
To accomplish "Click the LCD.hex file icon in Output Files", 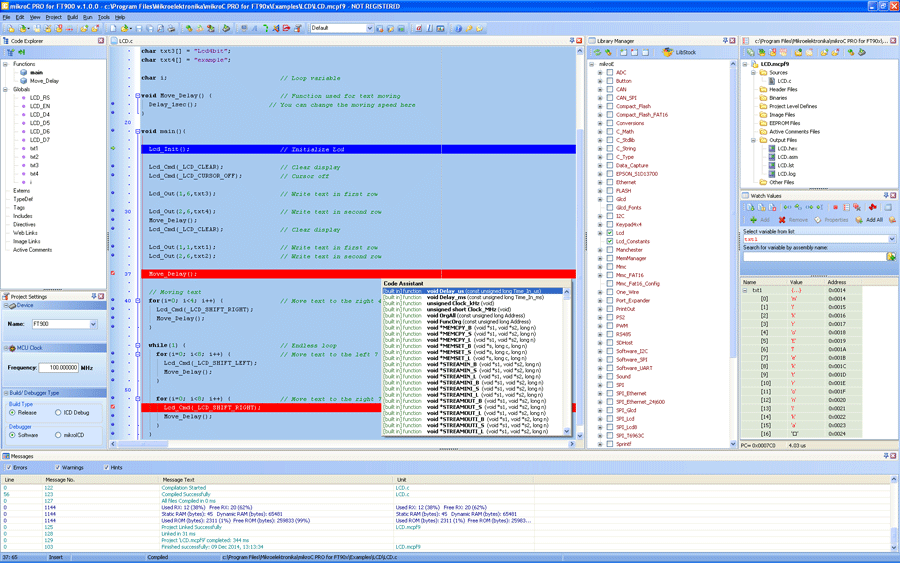I will click(772, 149).
